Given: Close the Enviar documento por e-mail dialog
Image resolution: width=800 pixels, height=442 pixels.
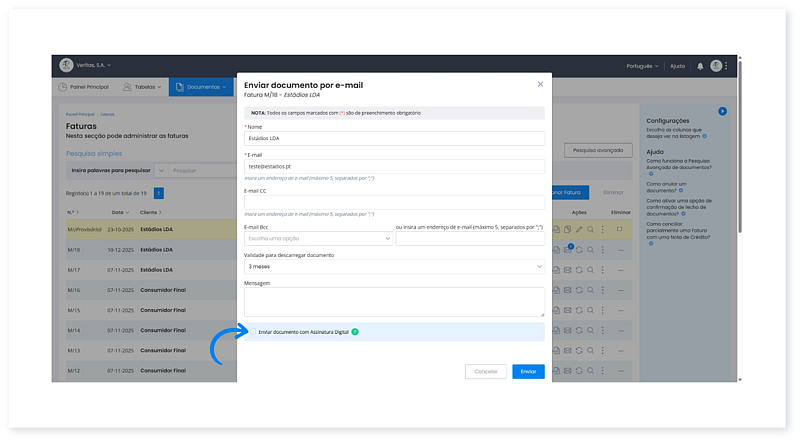Looking at the screenshot, I should [540, 84].
